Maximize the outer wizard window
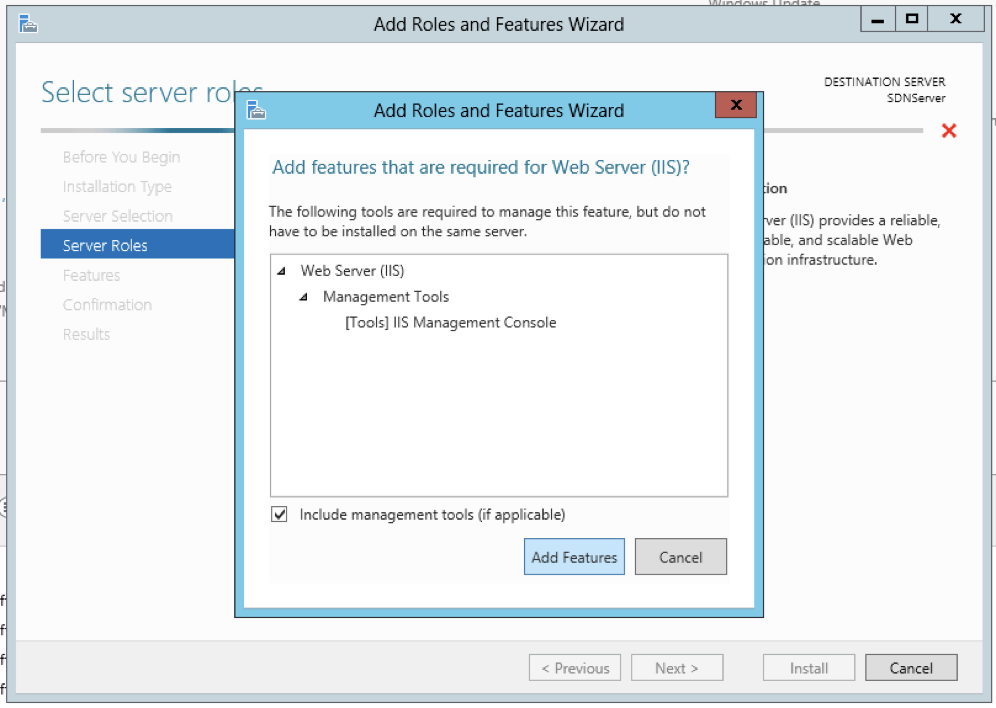The width and height of the screenshot is (996, 708). coord(912,19)
